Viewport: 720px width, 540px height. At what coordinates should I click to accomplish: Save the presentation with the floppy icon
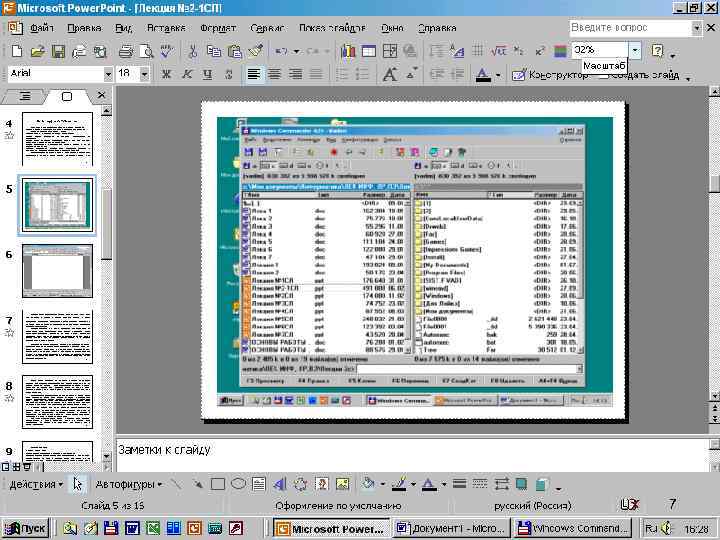pyautogui.click(x=58, y=51)
